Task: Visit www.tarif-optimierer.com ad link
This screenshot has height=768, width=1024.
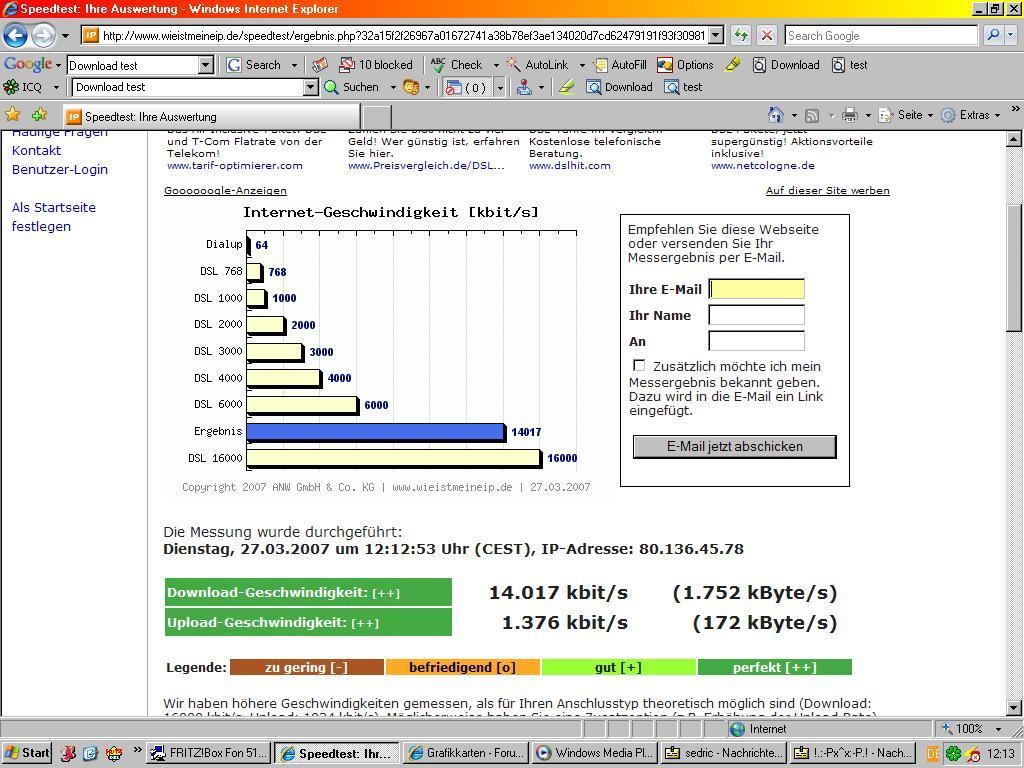Action: point(234,166)
